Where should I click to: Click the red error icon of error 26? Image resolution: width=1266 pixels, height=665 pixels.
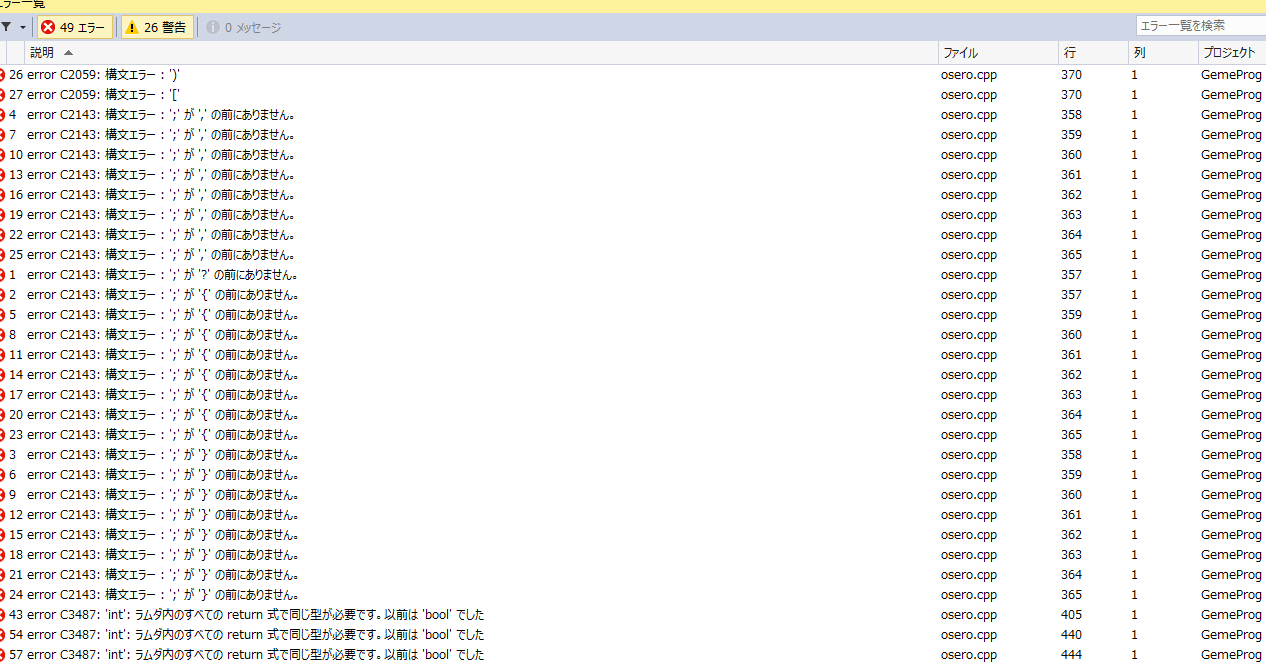(x=2, y=74)
